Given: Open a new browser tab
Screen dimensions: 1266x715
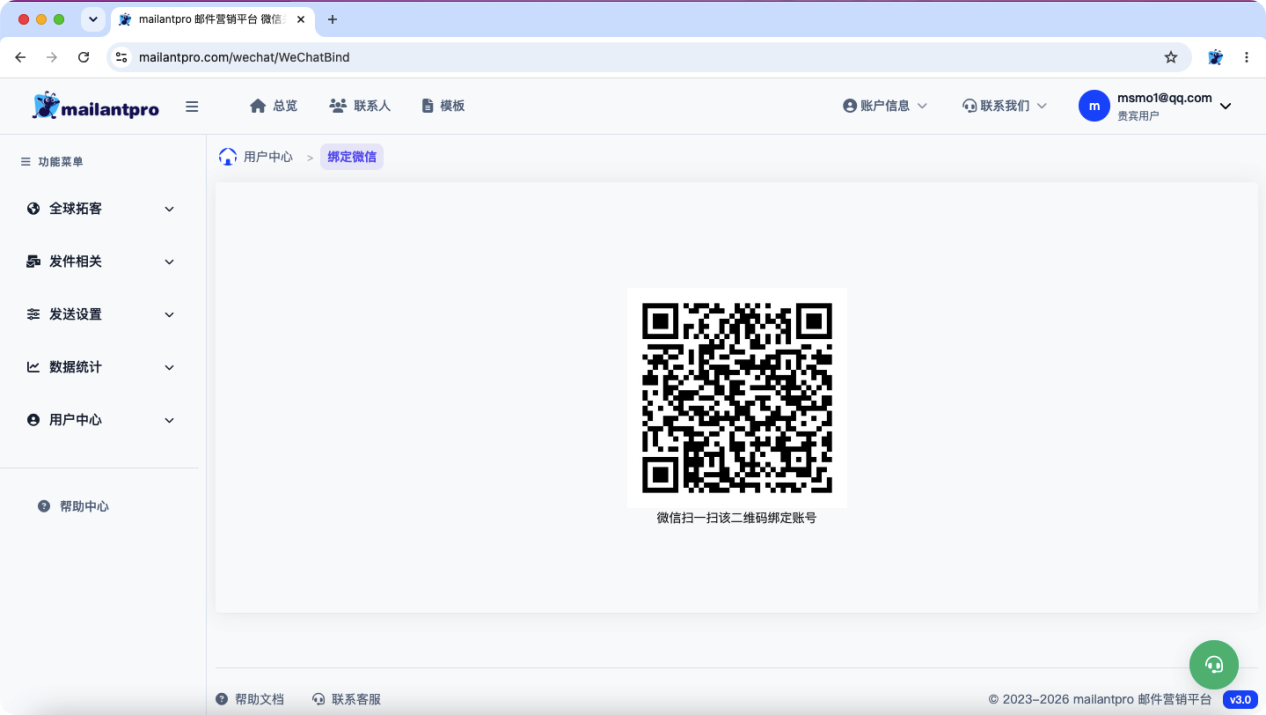Looking at the screenshot, I should pyautogui.click(x=332, y=19).
